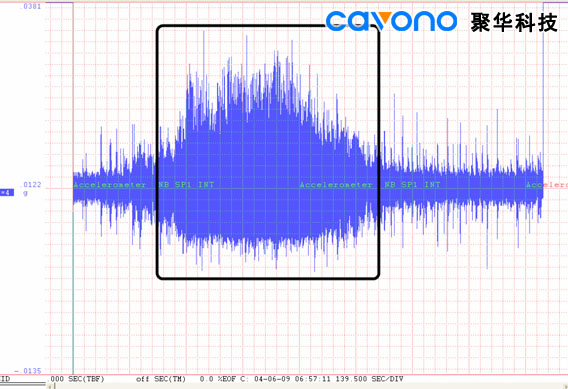Click the second NB SP1 INT label
The height and width of the screenshot is (389, 568).
tap(412, 185)
